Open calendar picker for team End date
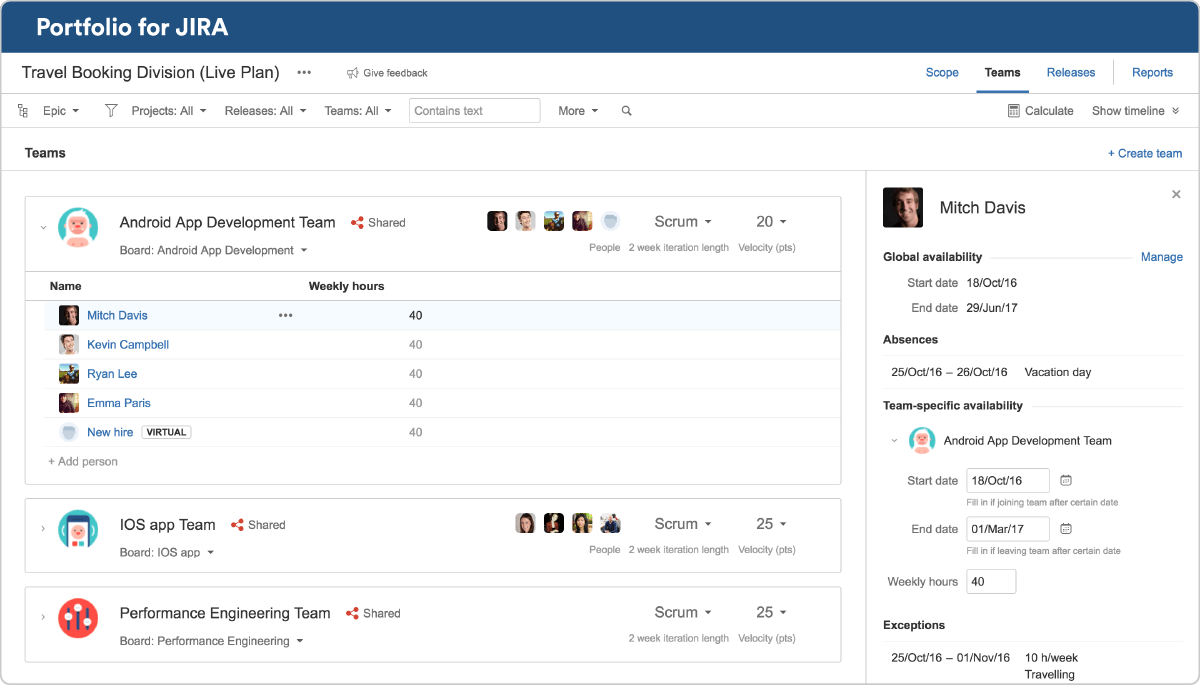Viewport: 1200px width, 685px height. 1066,529
